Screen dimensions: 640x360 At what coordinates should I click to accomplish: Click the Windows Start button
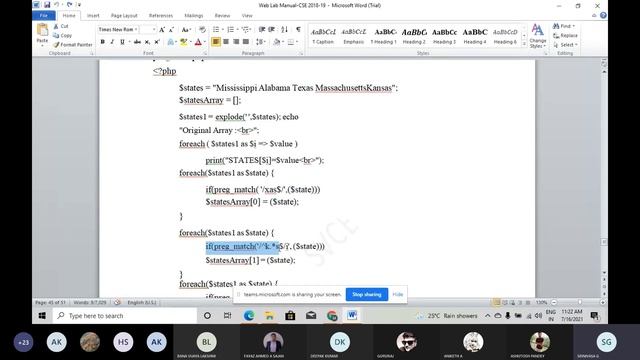point(42,316)
